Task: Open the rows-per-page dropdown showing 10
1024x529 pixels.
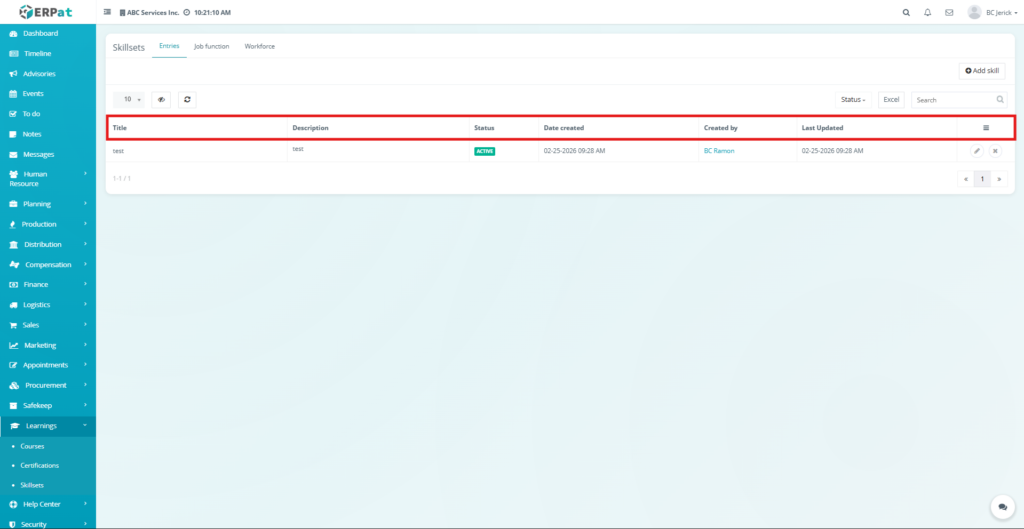Action: pyautogui.click(x=130, y=100)
